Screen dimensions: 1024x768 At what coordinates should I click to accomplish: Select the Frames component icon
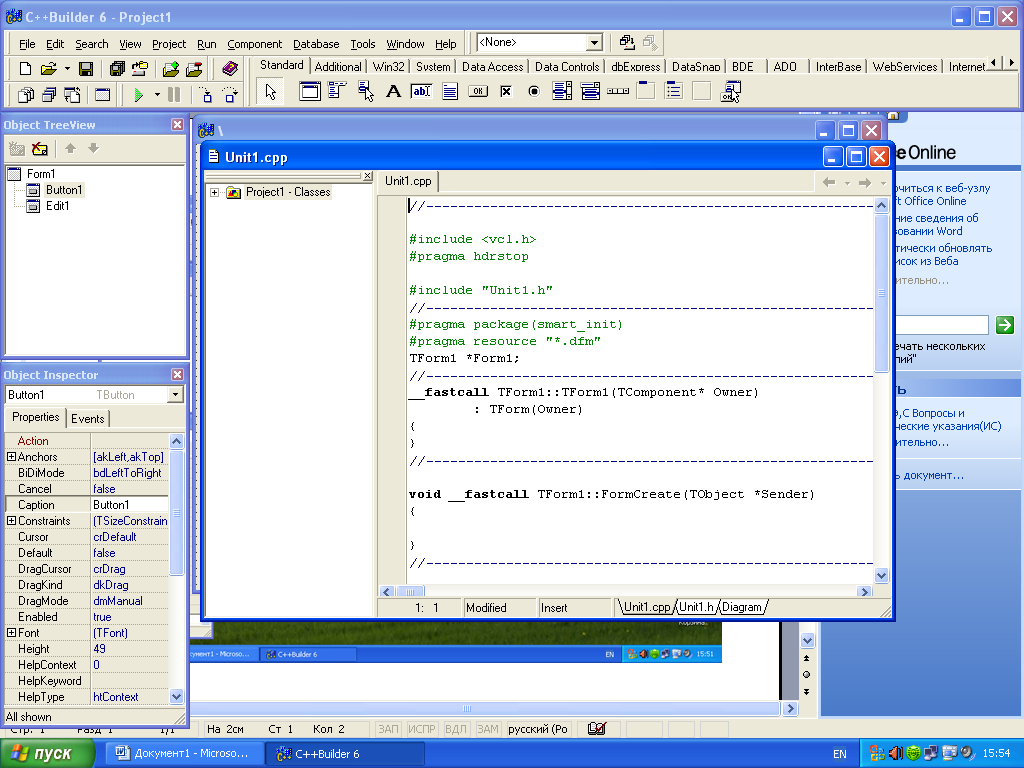click(310, 91)
